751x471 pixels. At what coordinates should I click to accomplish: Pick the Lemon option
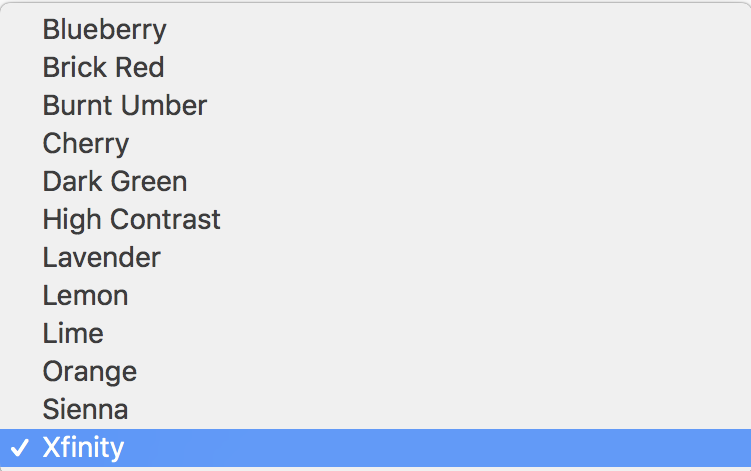[x=85, y=295]
